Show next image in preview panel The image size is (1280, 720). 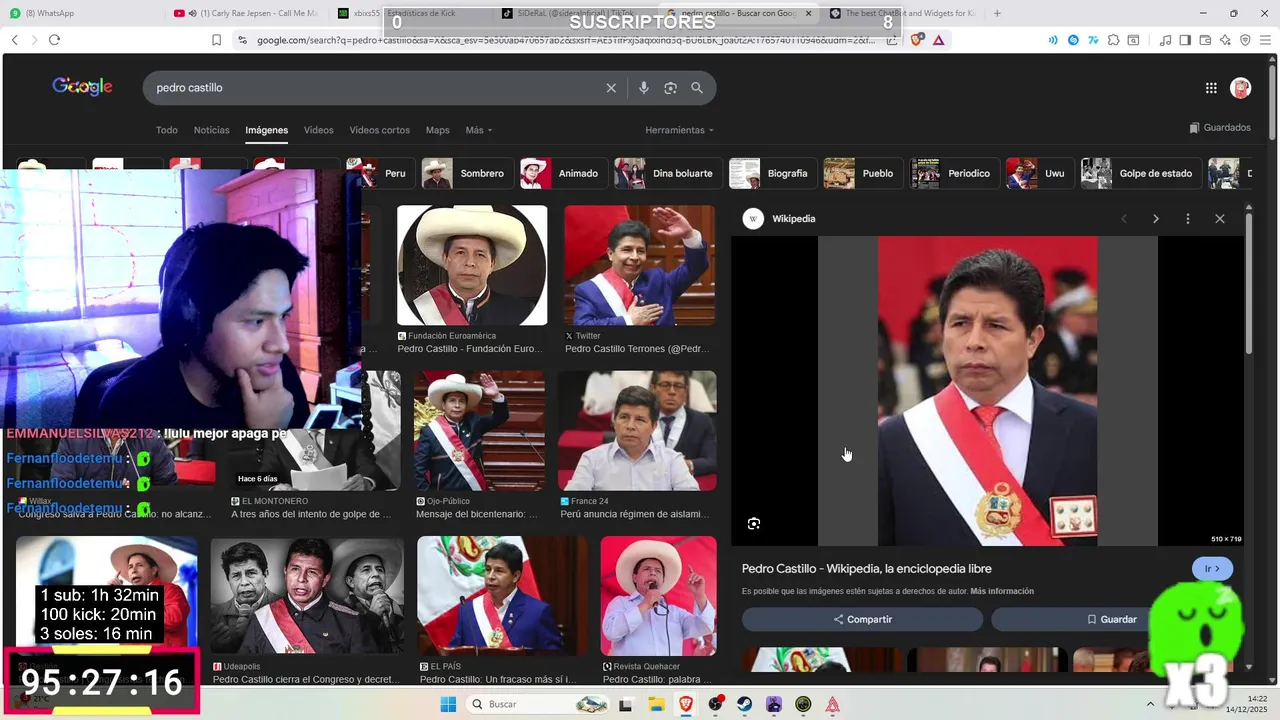tap(1156, 219)
